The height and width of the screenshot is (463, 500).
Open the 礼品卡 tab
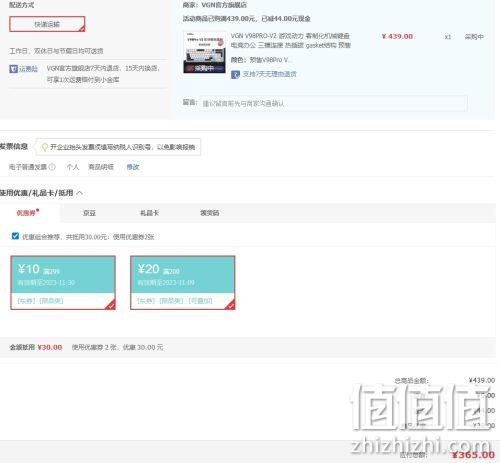149,213
